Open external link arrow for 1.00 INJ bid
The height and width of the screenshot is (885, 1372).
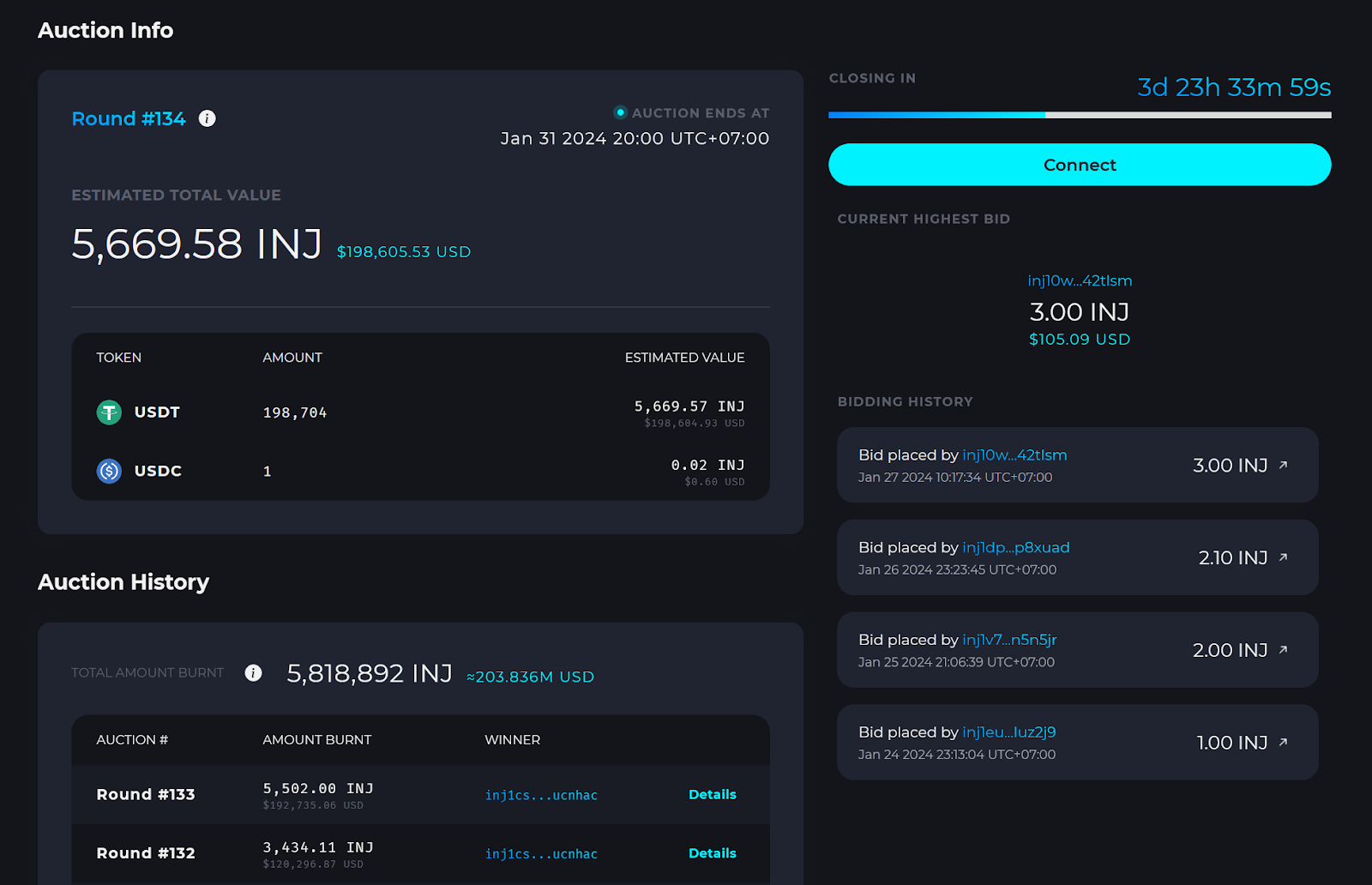pos(1283,743)
